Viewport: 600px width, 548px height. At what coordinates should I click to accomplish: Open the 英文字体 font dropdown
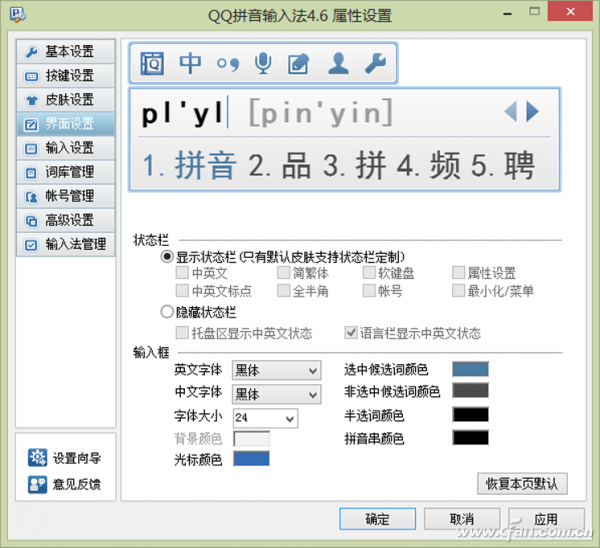click(277, 370)
